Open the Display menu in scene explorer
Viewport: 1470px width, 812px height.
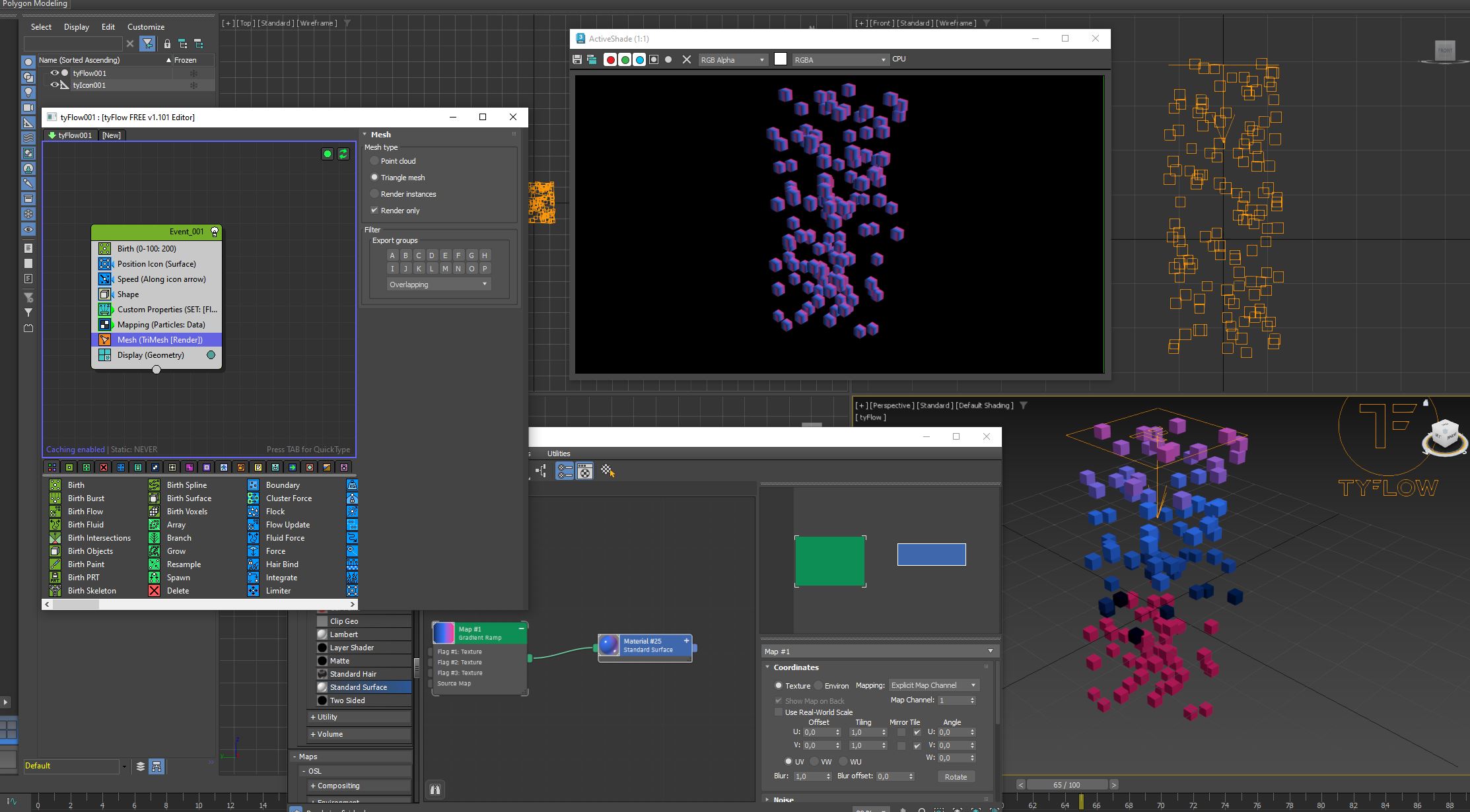tap(77, 27)
